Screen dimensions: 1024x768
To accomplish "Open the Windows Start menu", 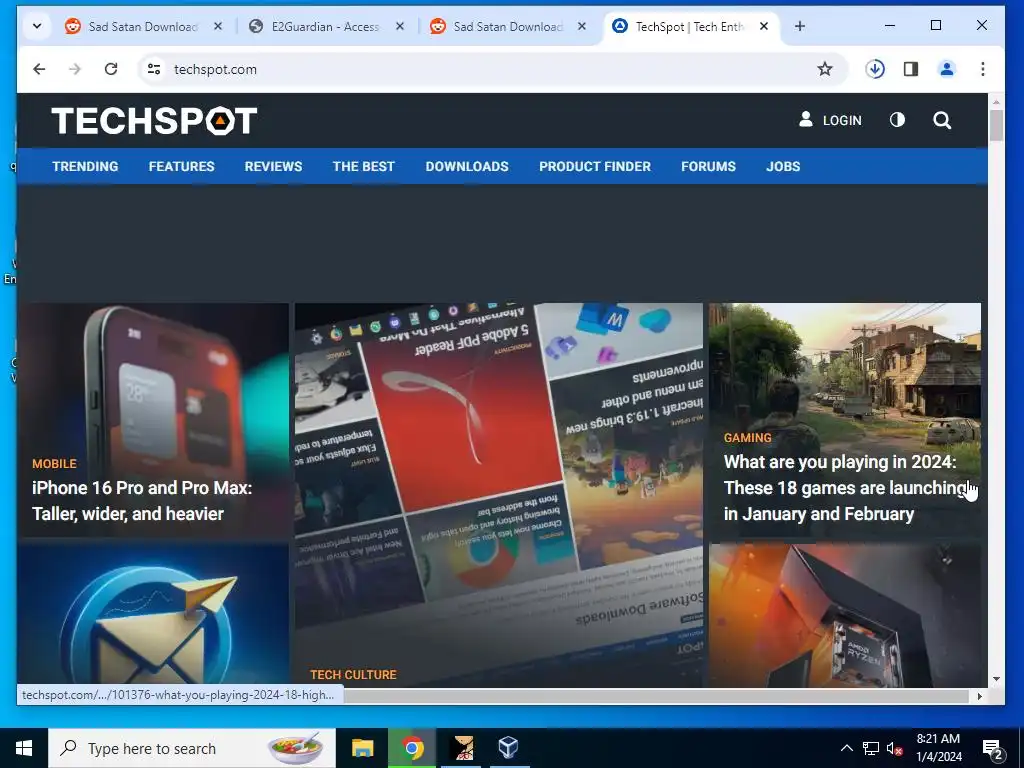I will pos(24,748).
